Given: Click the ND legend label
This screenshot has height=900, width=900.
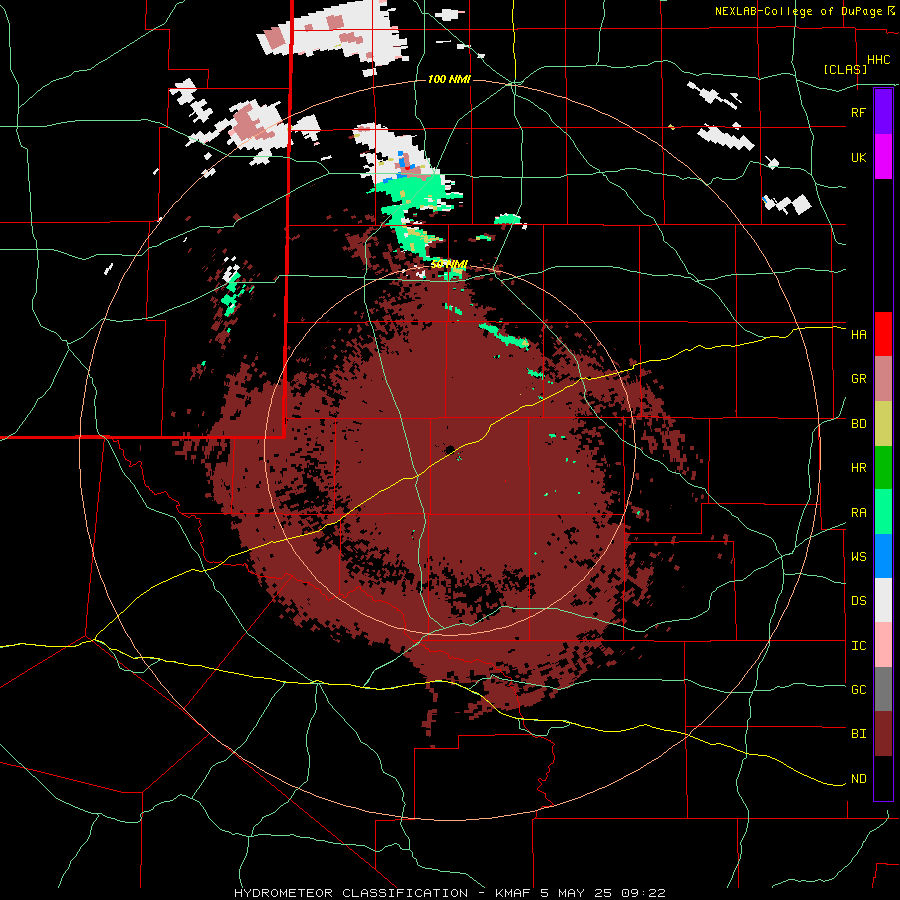Looking at the screenshot, I should (x=858, y=779).
